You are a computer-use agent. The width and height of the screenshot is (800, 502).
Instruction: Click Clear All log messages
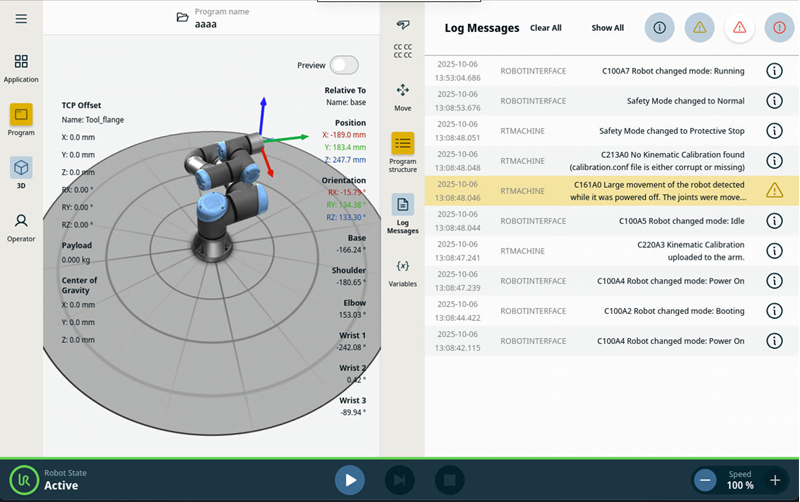(x=545, y=28)
